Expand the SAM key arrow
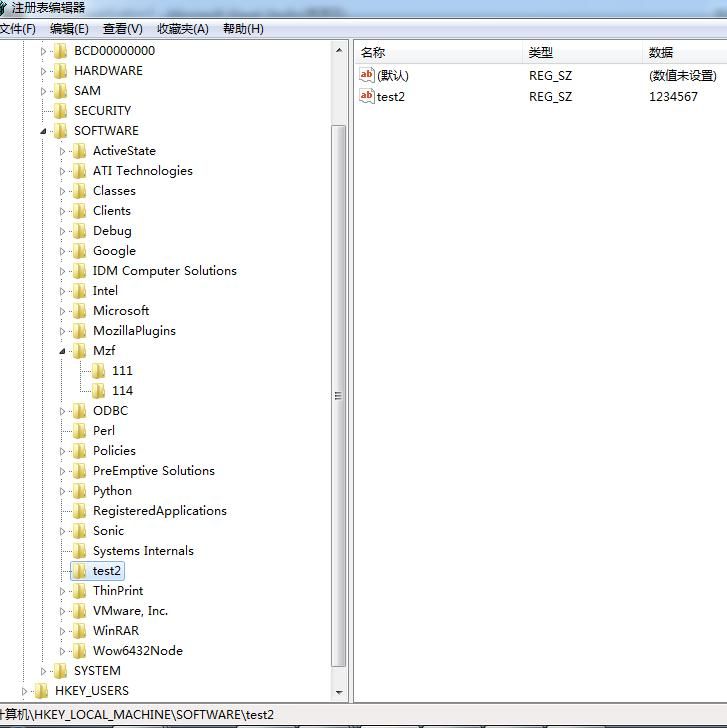727x728 pixels. [x=43, y=91]
